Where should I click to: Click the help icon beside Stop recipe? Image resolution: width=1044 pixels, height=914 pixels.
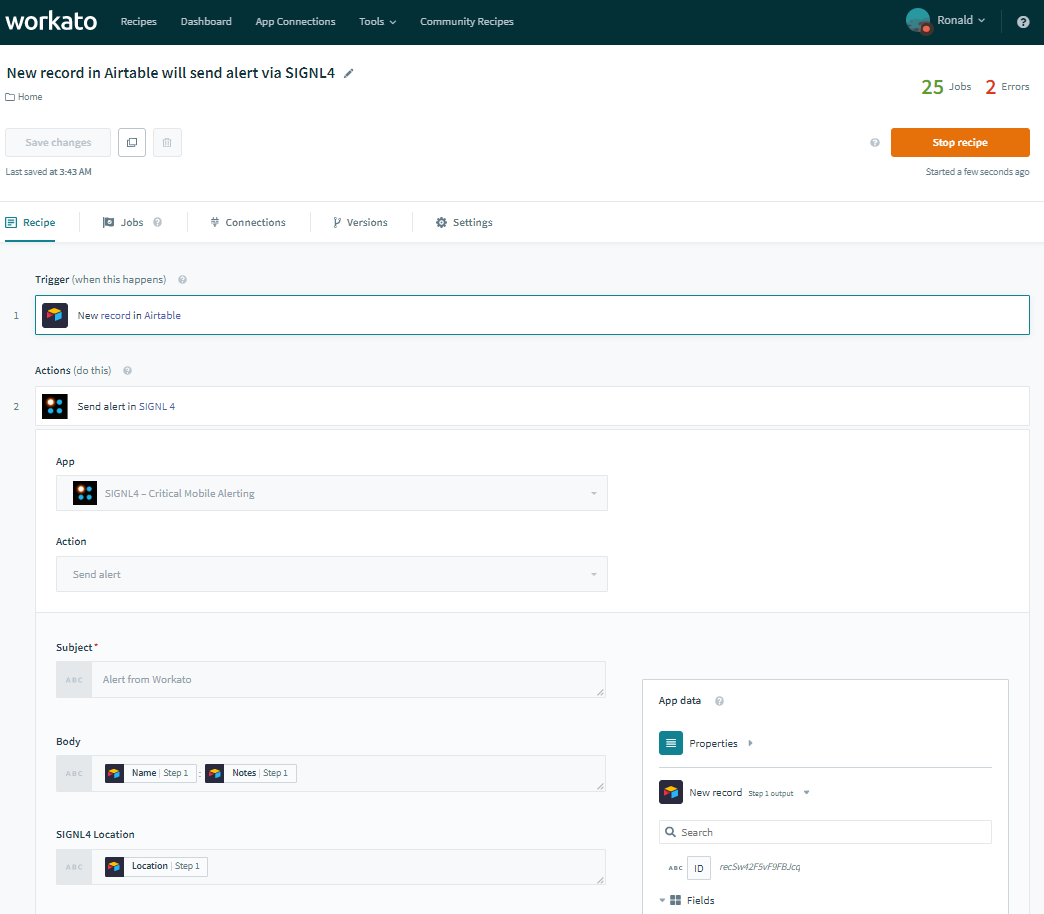coord(875,142)
